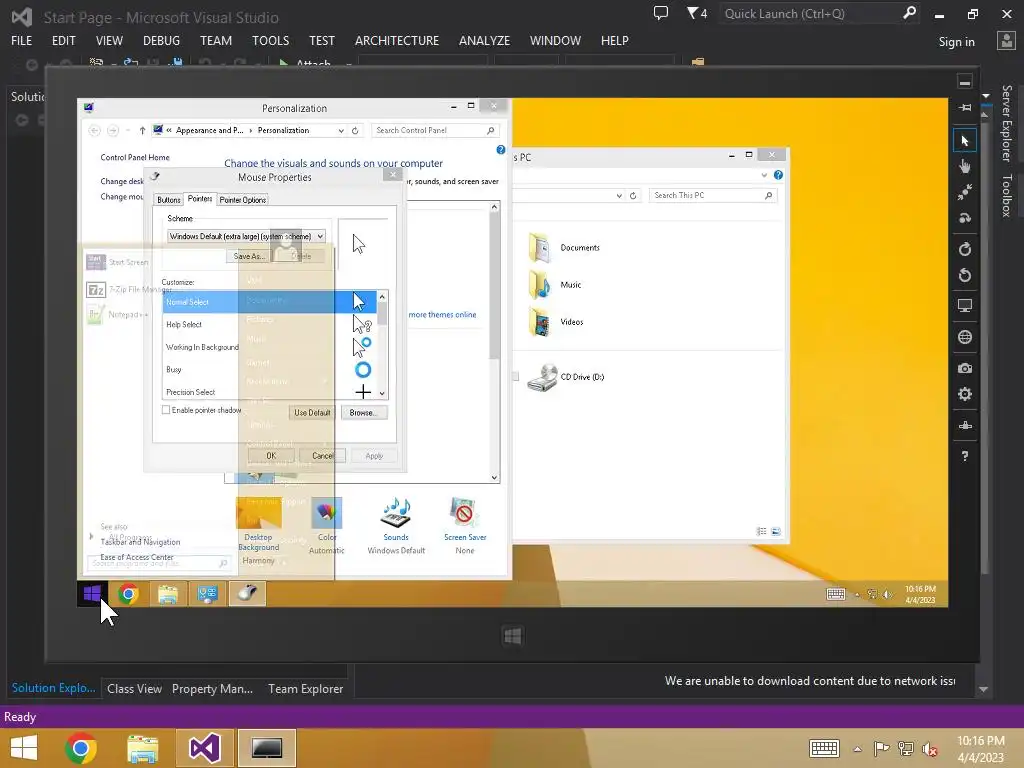
Task: Open Visual Studio notifications flag
Action: (x=697, y=13)
